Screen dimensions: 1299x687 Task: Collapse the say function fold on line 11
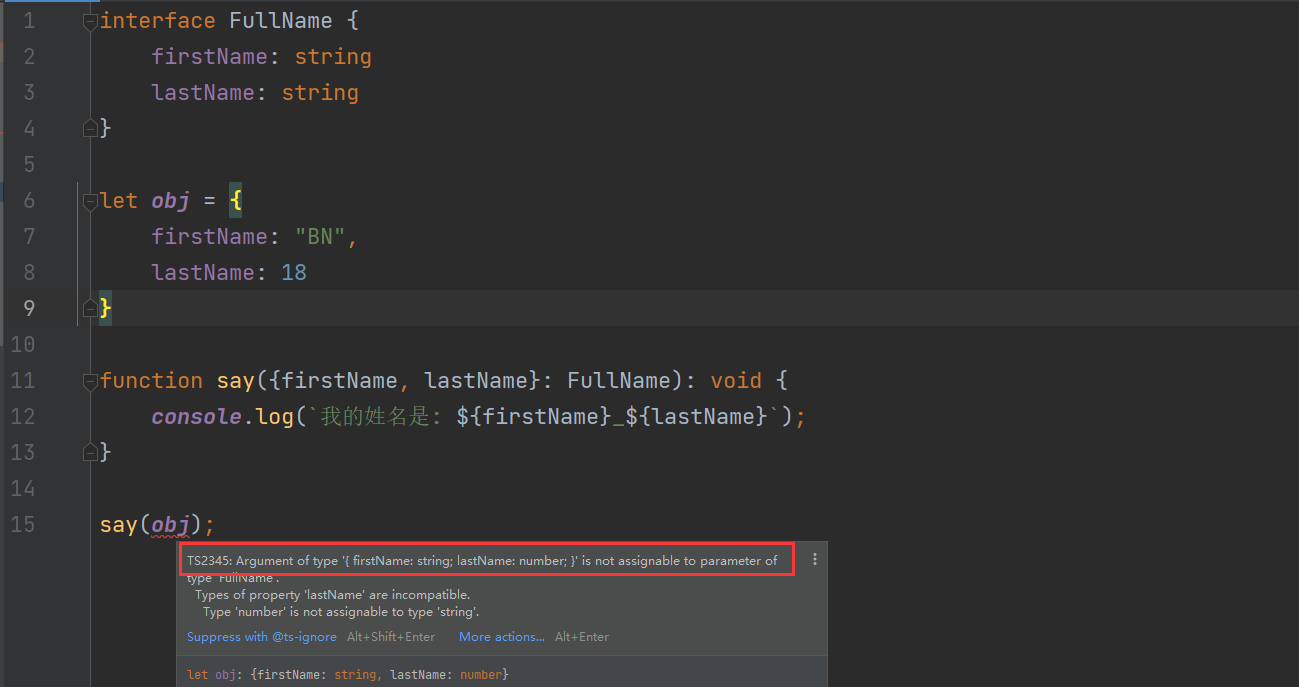(x=90, y=381)
